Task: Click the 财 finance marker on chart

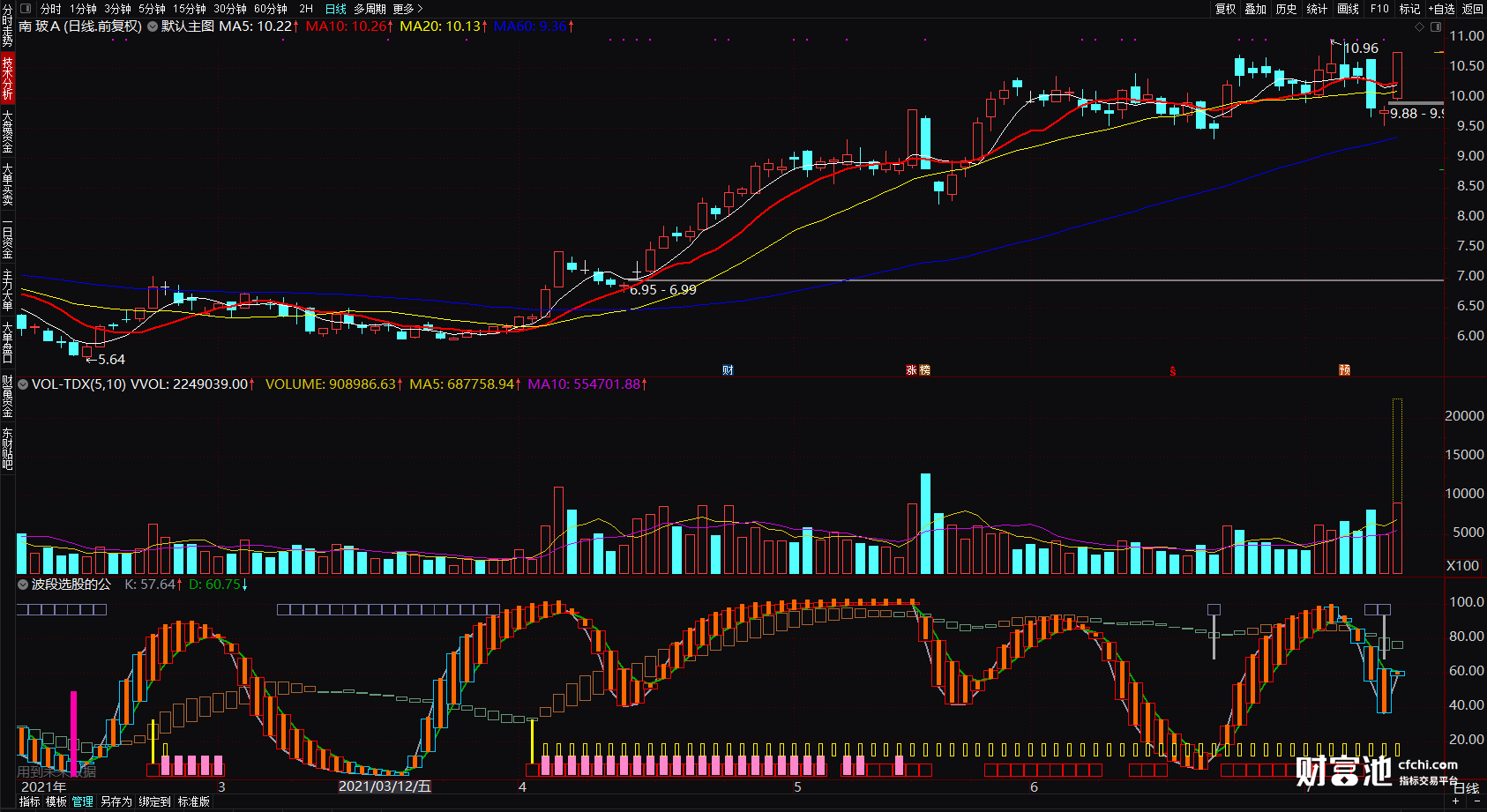Action: click(x=728, y=370)
